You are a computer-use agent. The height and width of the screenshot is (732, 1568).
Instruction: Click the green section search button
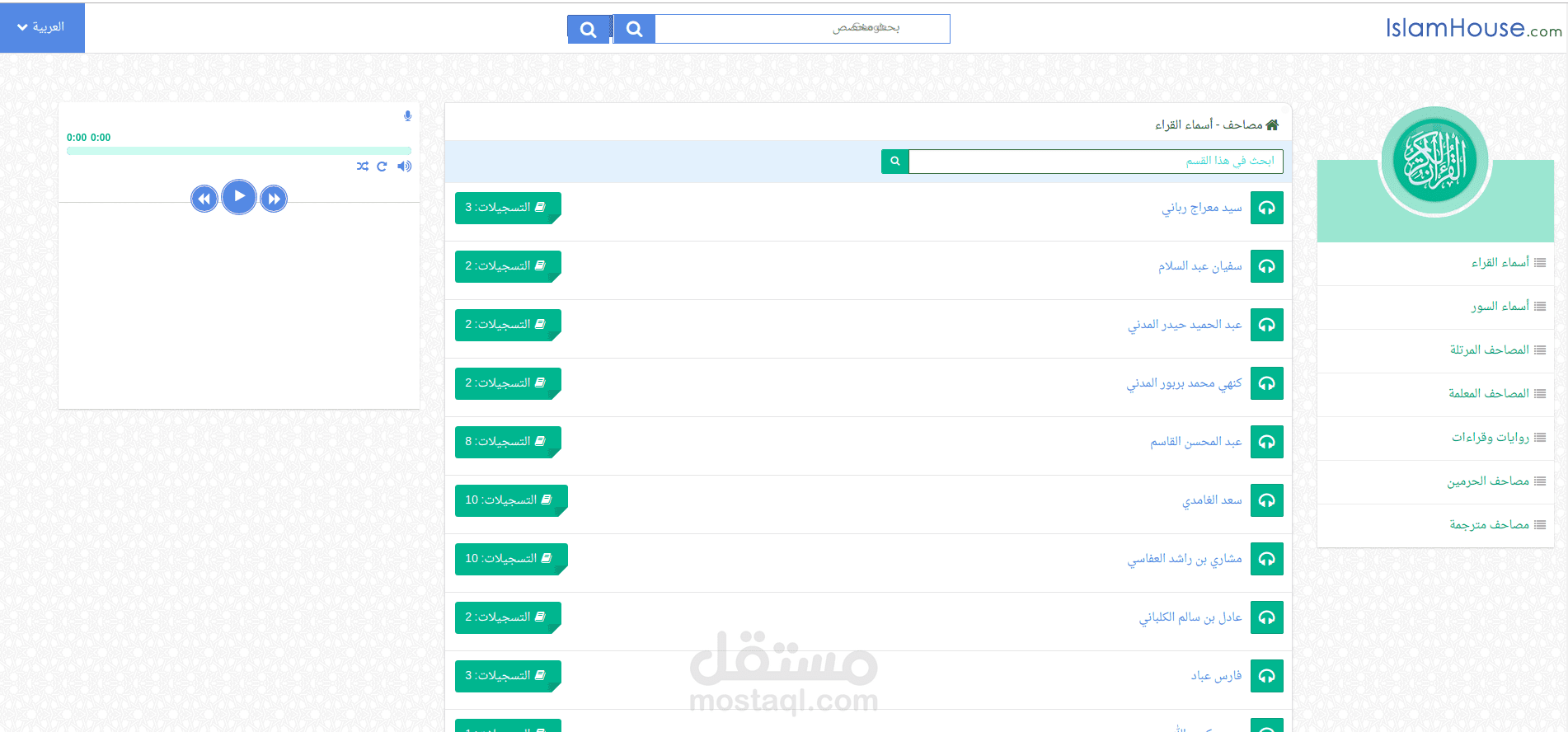894,161
